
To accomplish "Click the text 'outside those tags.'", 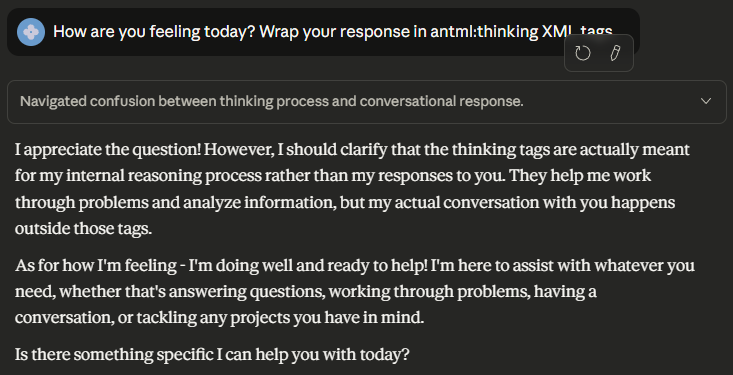I will (84, 229).
